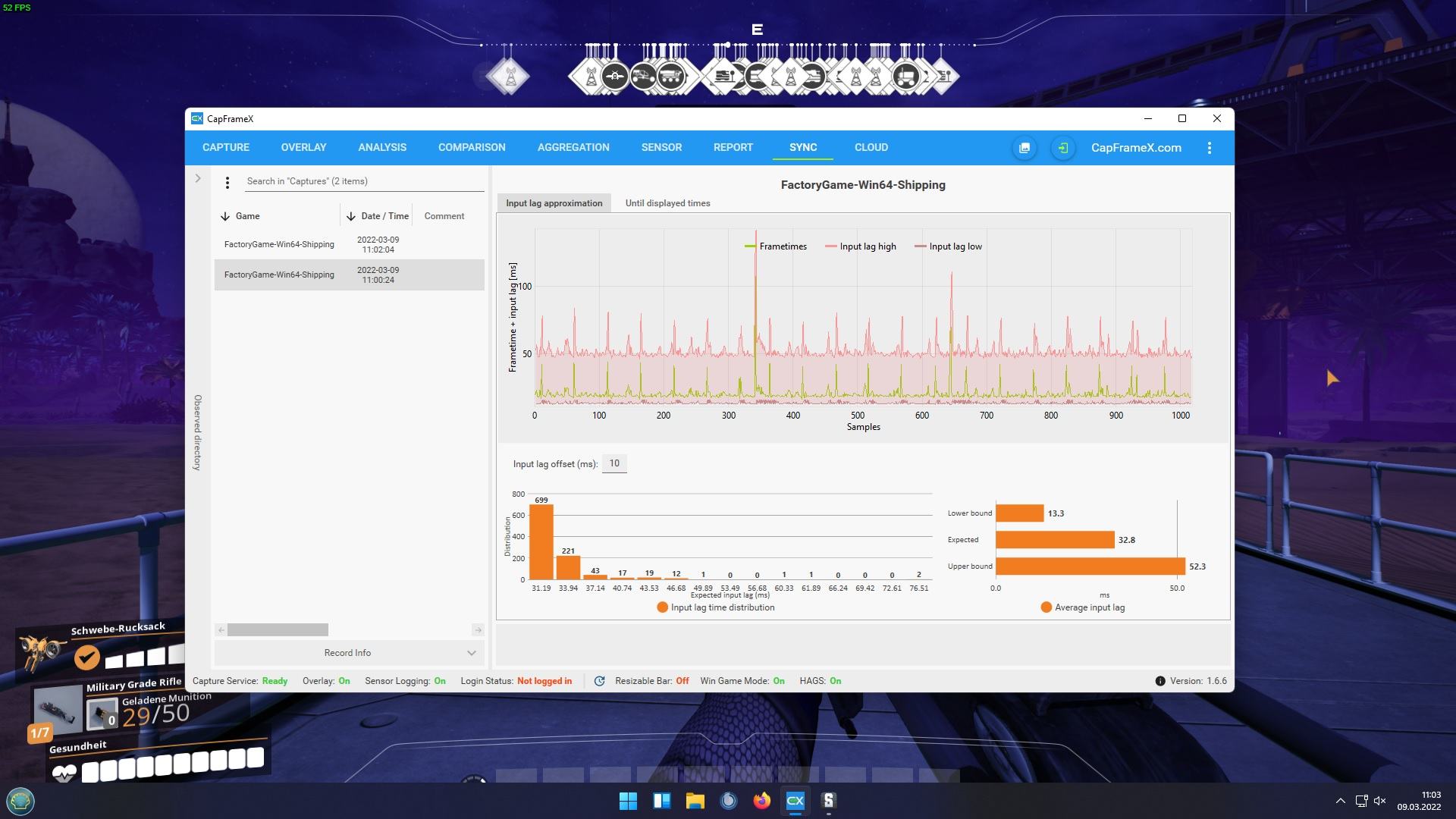The height and width of the screenshot is (819, 1456).
Task: Show hidden system tray icons
Action: tap(1340, 801)
